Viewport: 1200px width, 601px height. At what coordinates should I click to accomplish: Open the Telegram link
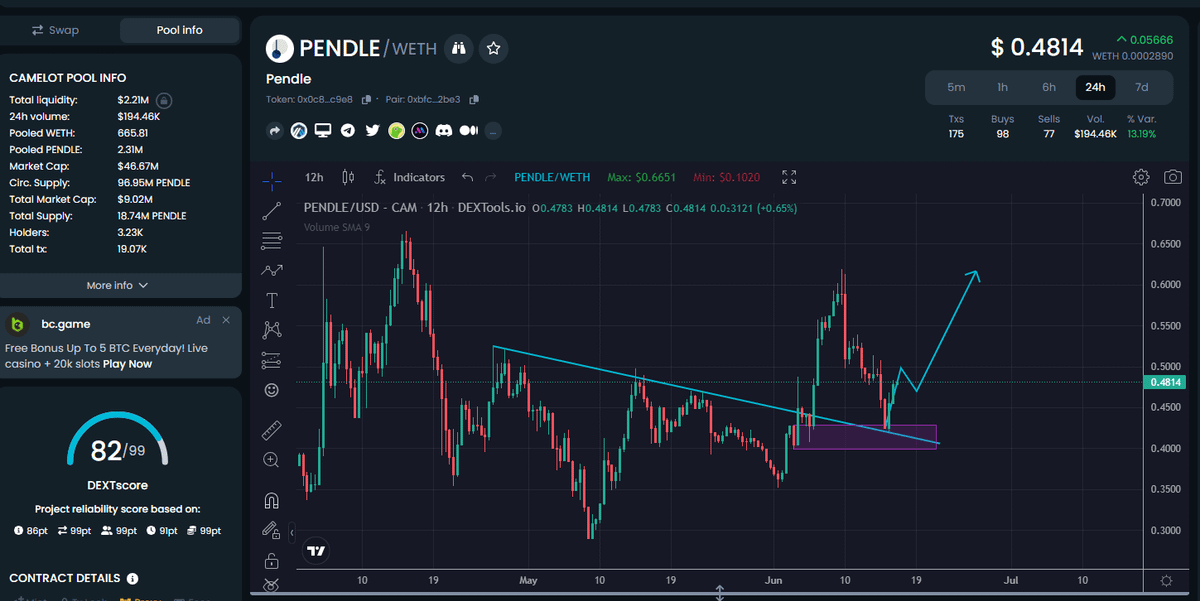pos(348,130)
